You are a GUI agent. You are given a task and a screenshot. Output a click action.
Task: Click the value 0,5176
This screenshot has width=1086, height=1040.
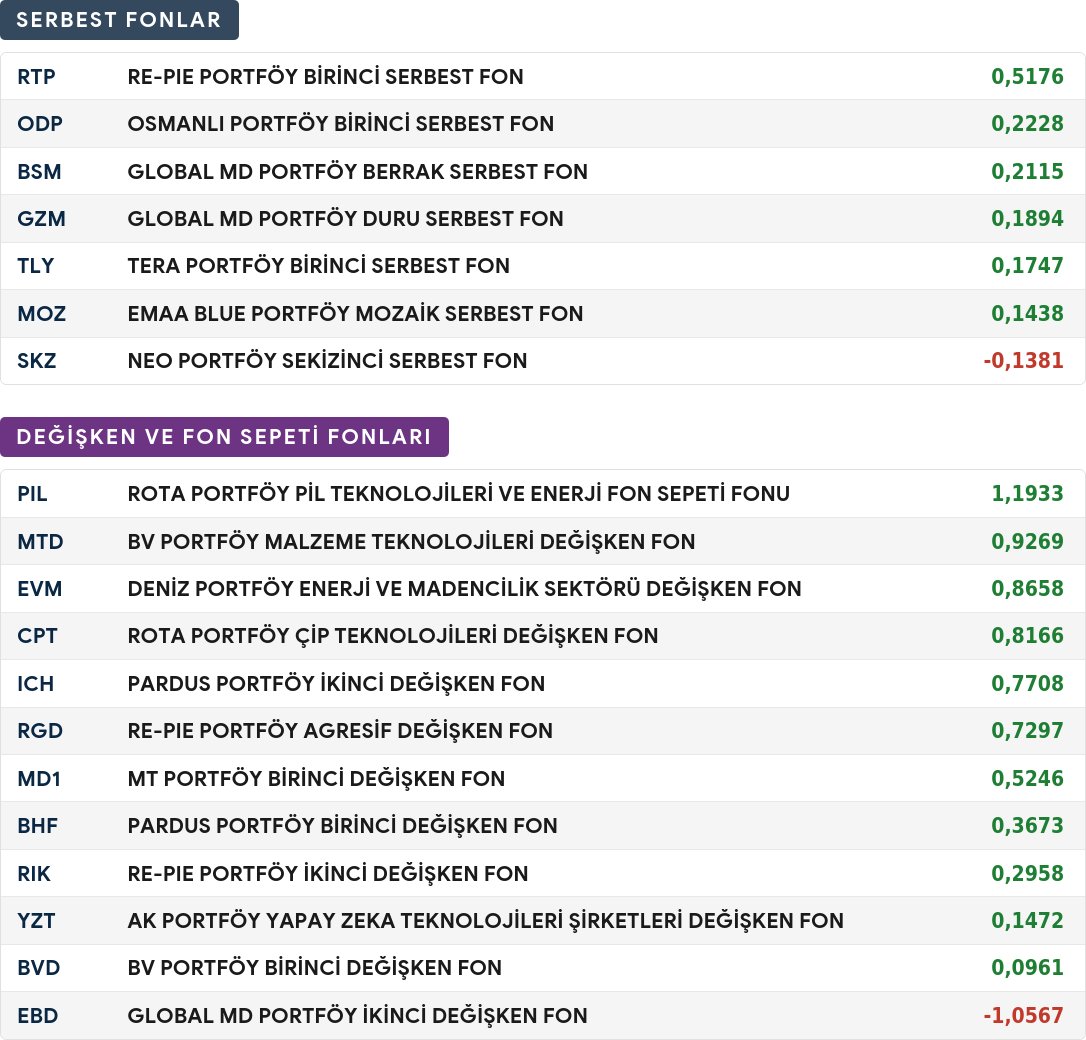point(1027,76)
